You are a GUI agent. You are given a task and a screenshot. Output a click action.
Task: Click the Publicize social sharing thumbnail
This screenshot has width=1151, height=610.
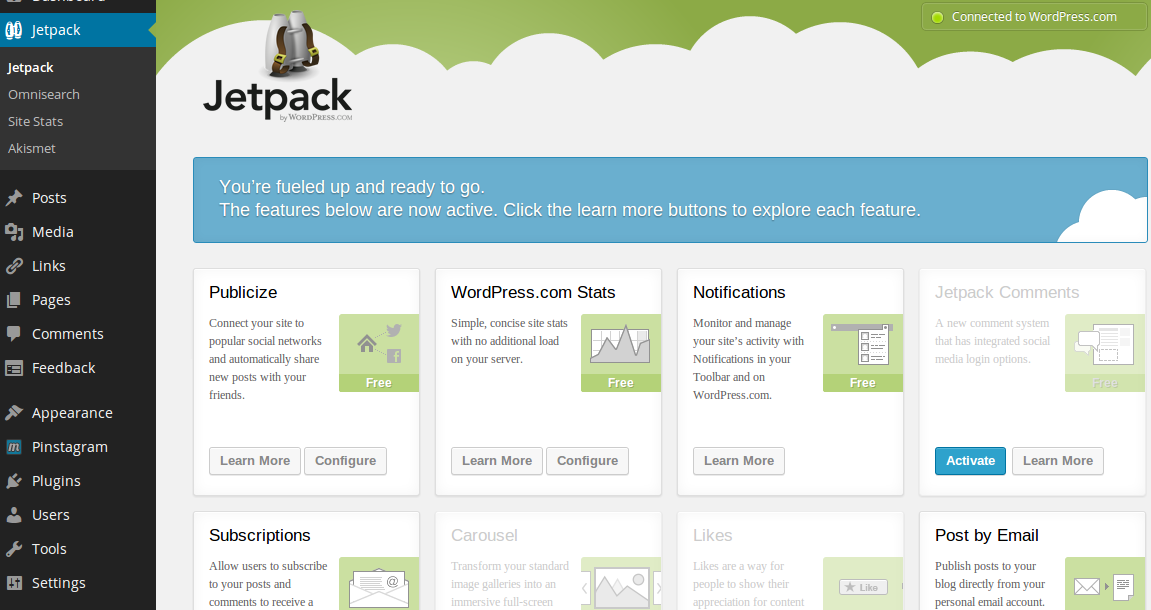tap(379, 352)
